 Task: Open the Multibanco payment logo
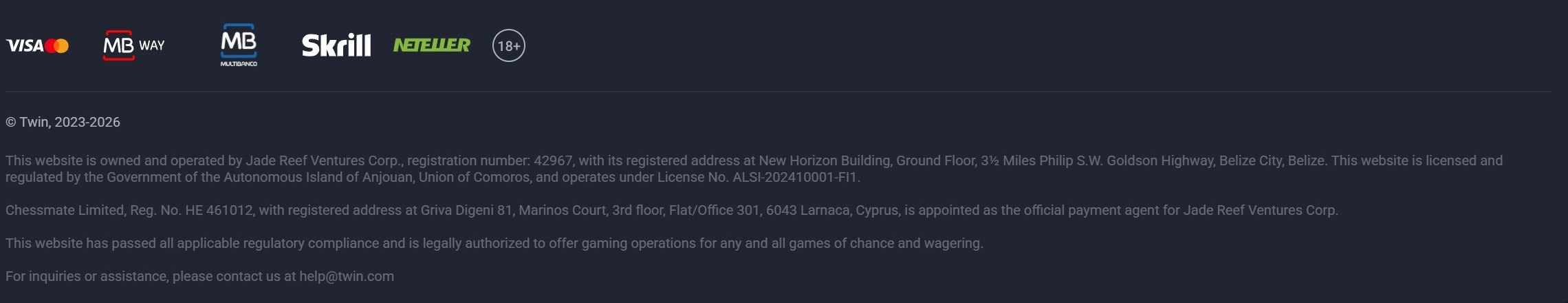click(239, 45)
